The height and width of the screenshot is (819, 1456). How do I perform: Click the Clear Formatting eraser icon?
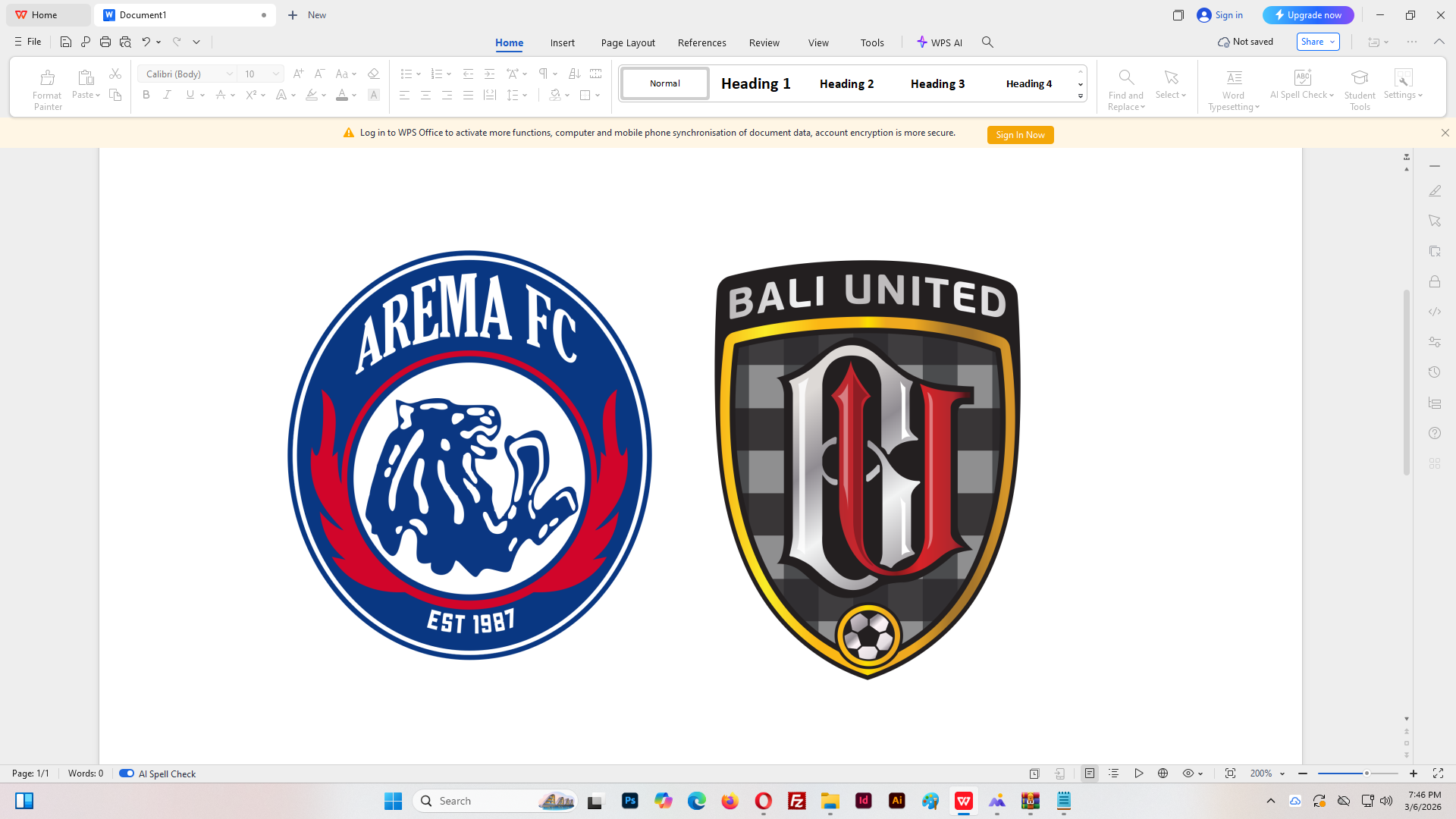coord(373,74)
